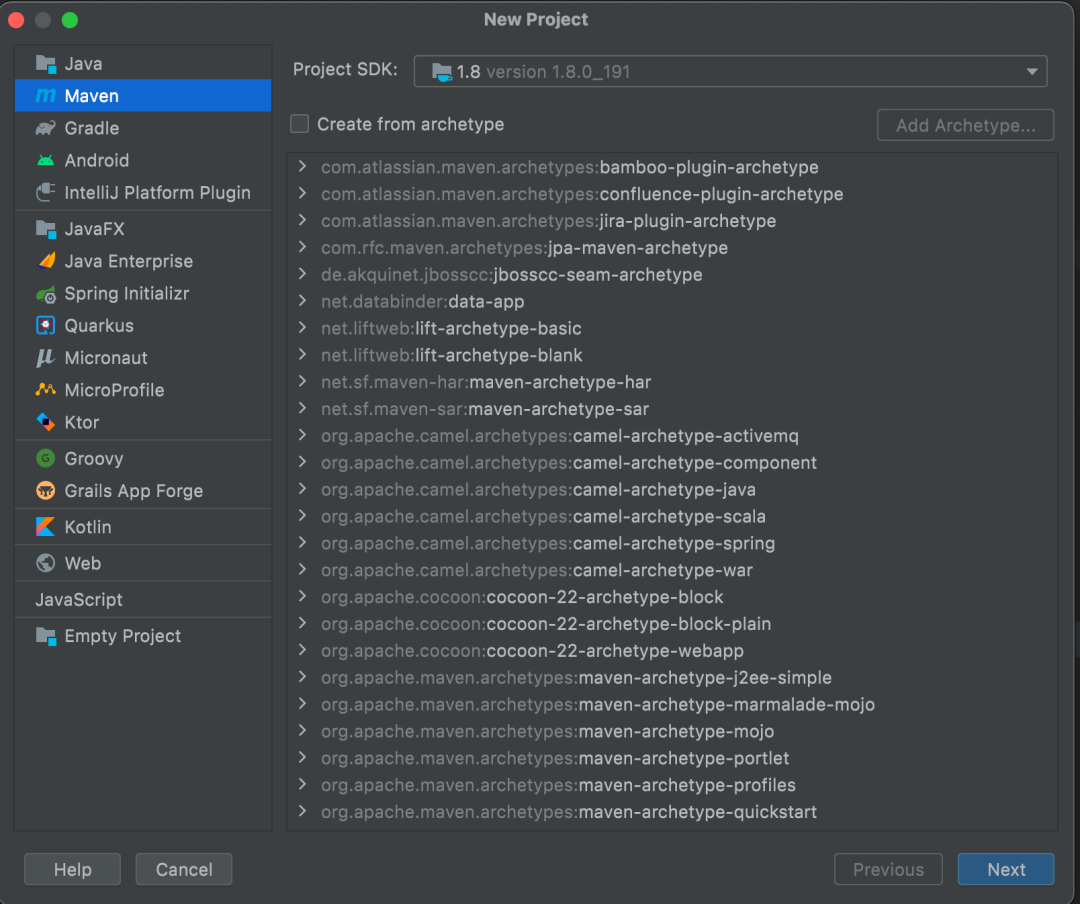Click the Kotlin K icon
This screenshot has height=904, width=1080.
pyautogui.click(x=45, y=527)
